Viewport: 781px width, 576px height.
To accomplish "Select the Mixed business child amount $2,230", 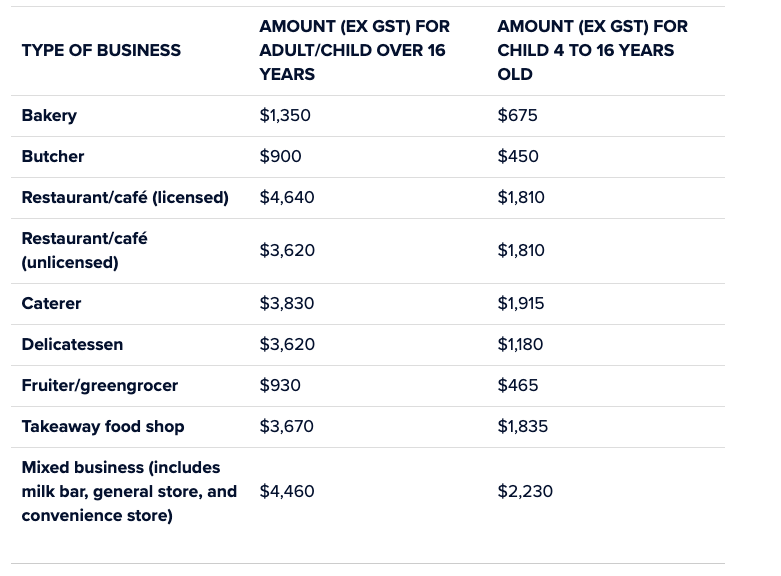I will (525, 491).
